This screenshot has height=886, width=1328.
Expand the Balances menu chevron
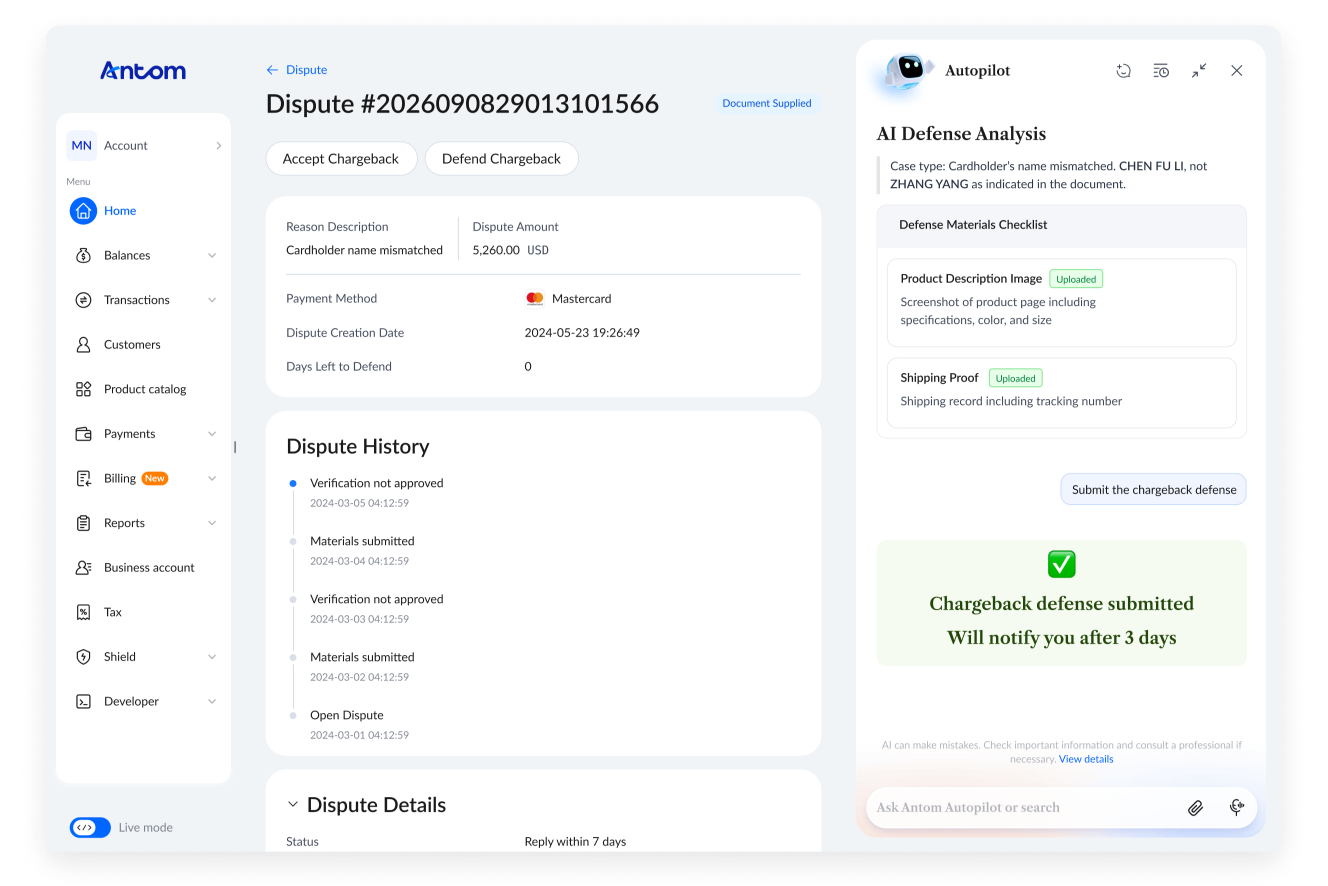(212, 255)
